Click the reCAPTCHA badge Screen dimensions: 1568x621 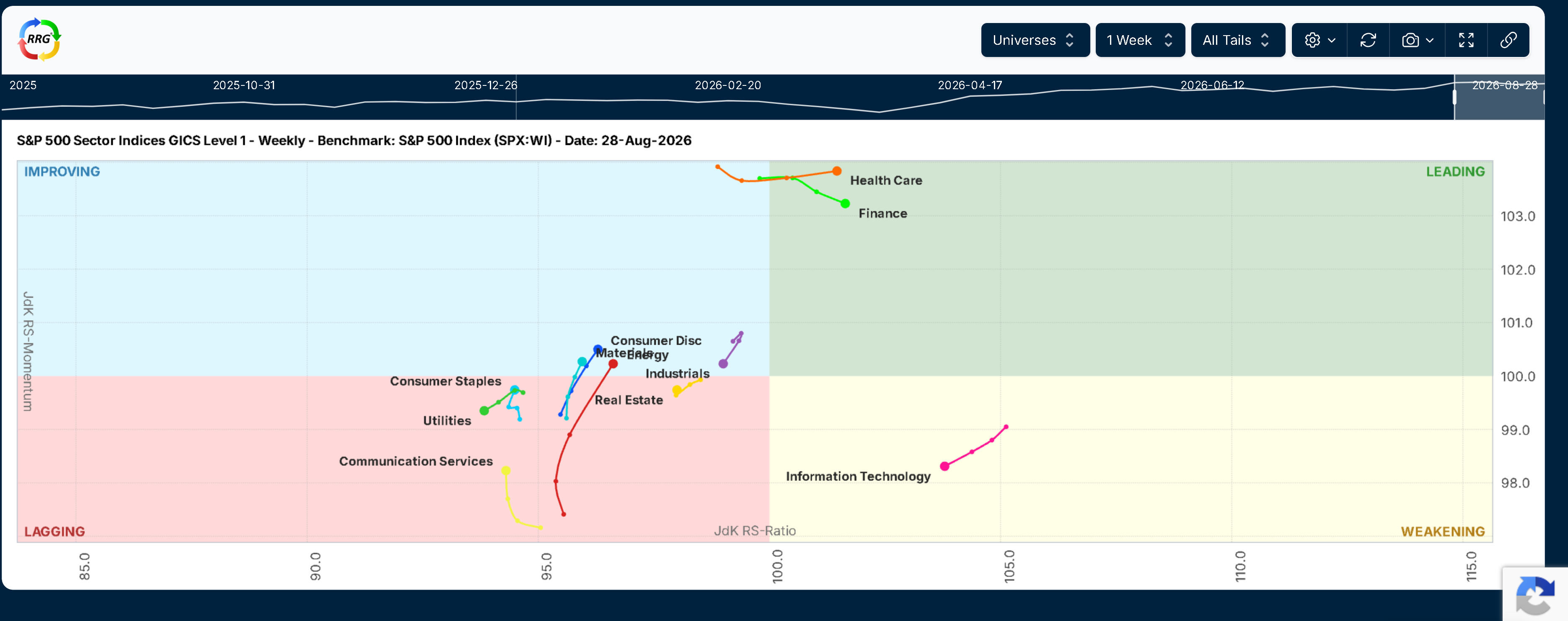point(1535,595)
